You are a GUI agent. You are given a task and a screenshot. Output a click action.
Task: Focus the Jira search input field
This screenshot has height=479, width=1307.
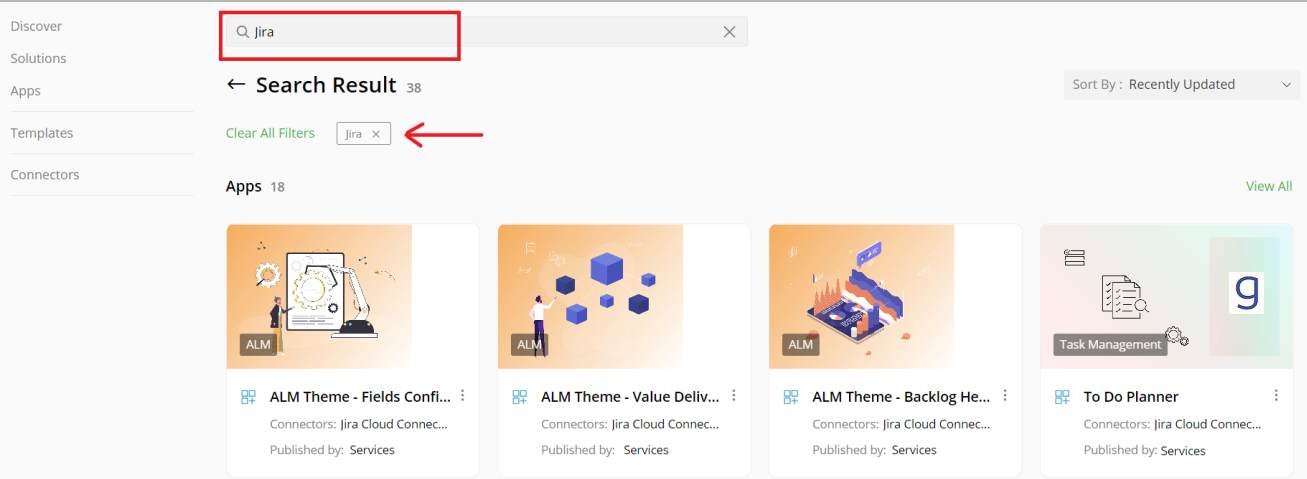(x=486, y=32)
